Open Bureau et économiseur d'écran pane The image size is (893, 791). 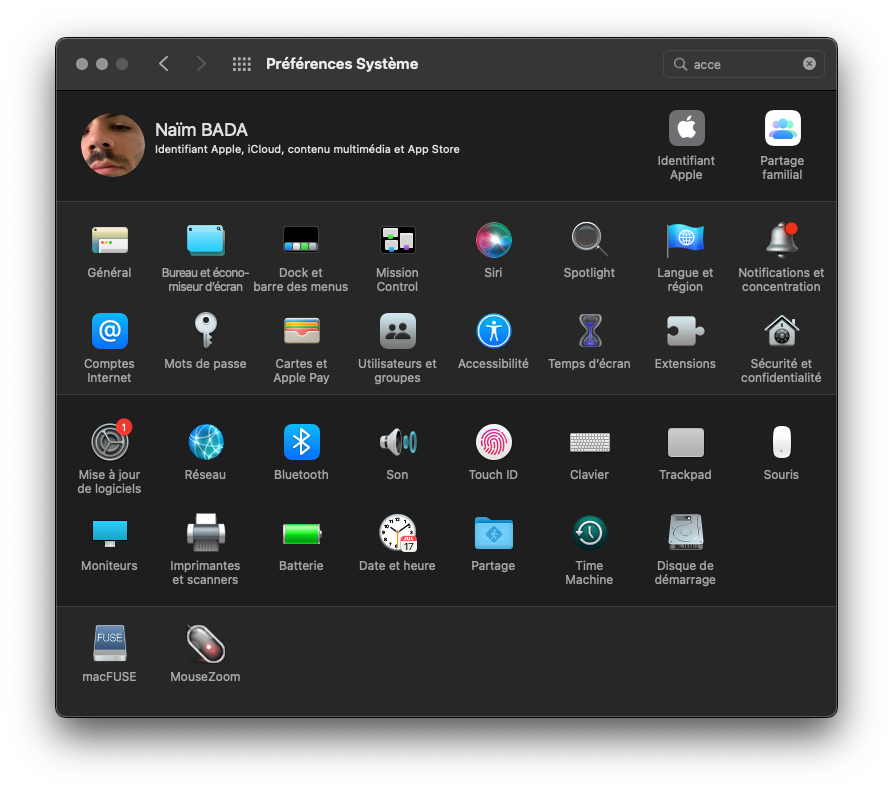205,240
